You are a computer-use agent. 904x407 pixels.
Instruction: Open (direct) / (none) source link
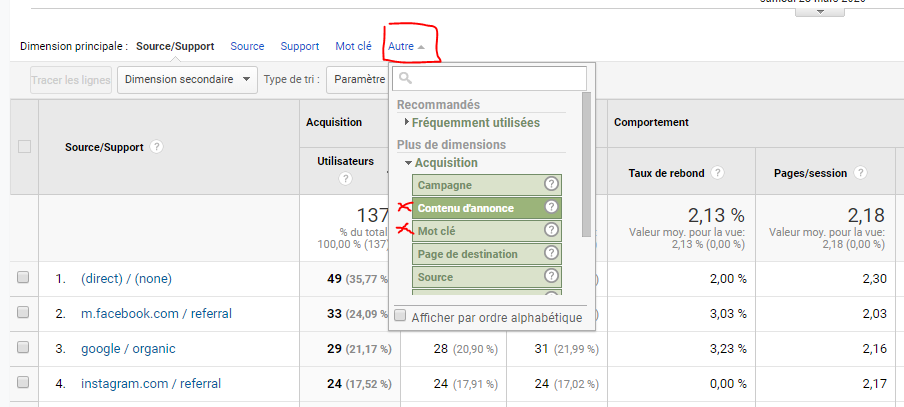click(126, 279)
